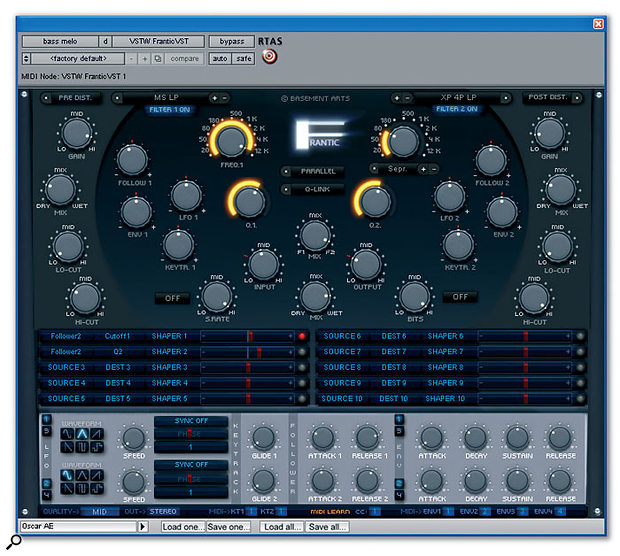Adjust the first LFO PHASE slider
620x556 pixels.
[191, 434]
